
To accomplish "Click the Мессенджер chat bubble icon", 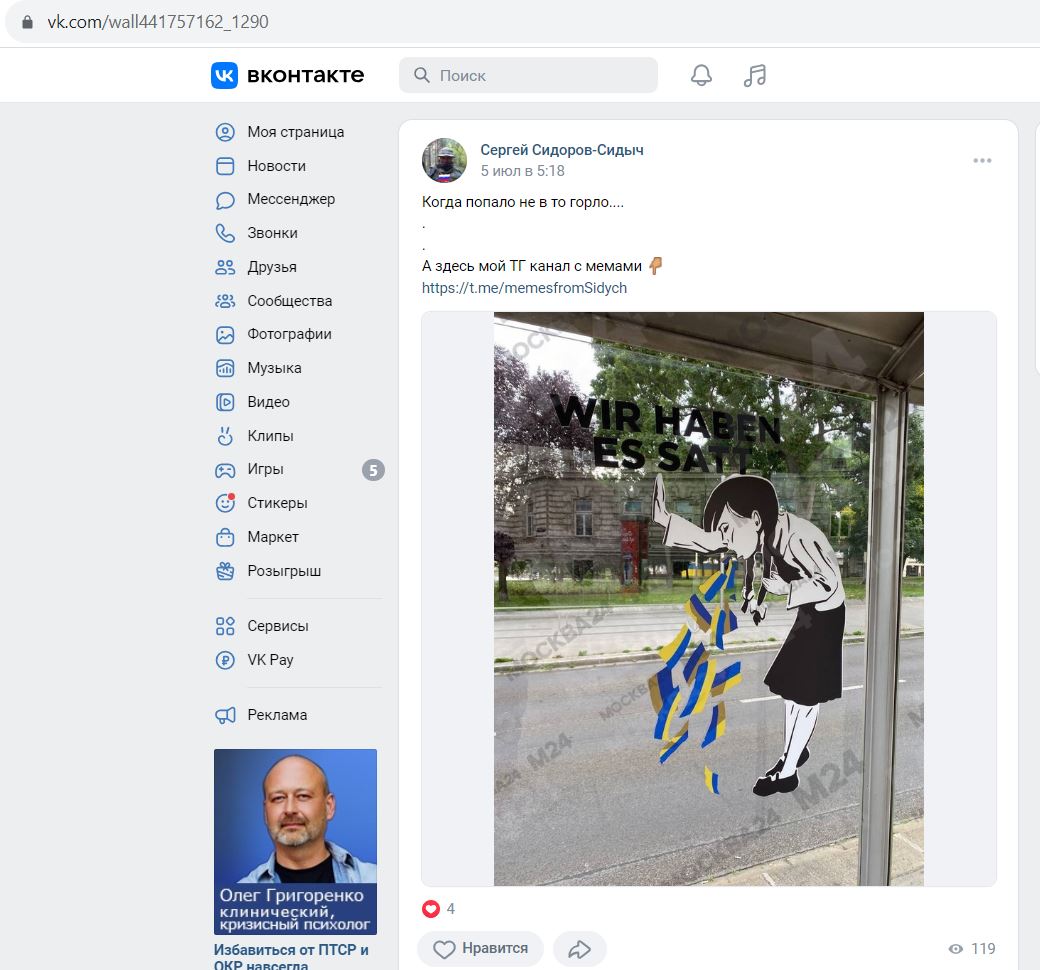I will 226,200.
